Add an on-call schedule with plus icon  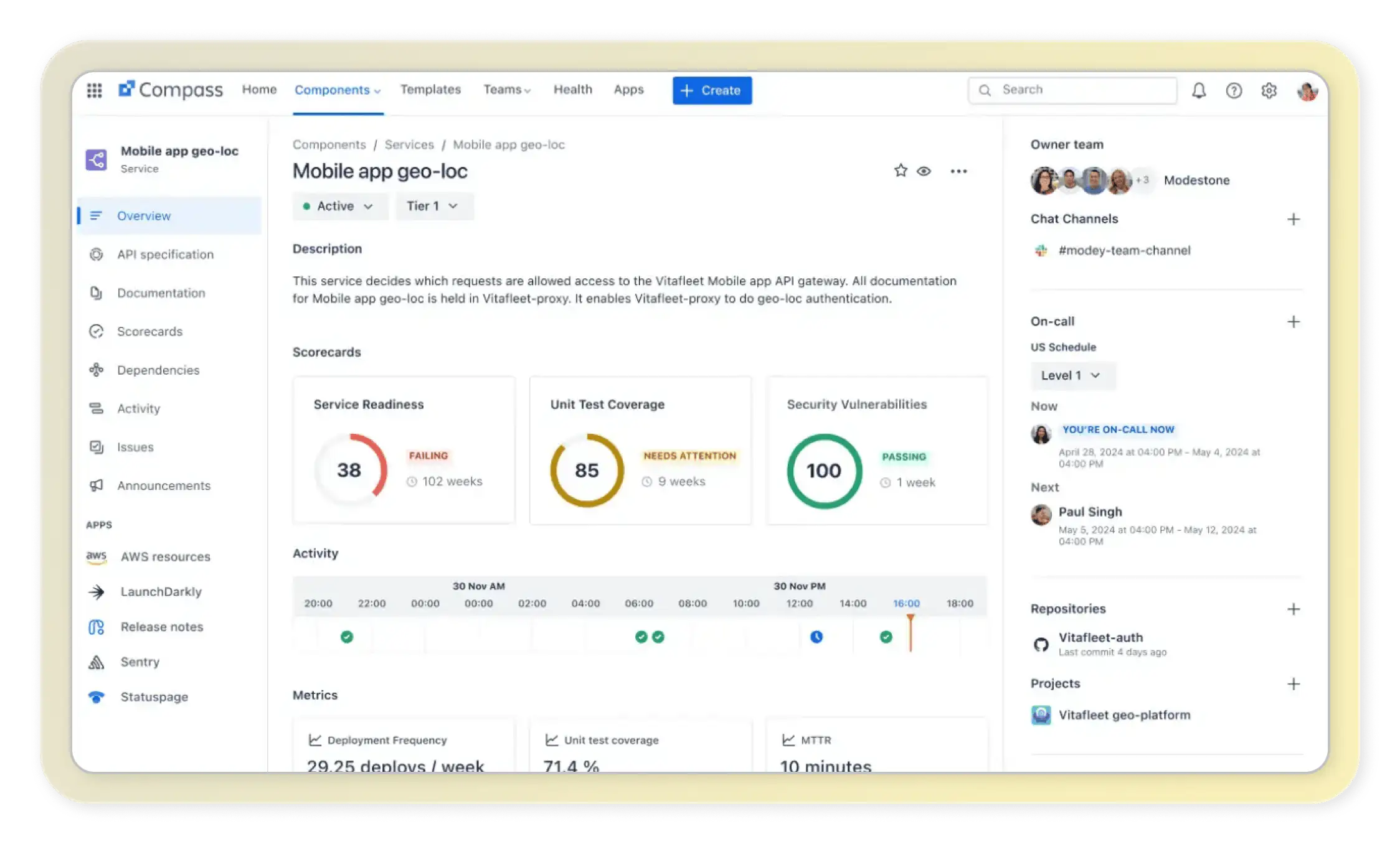1294,322
